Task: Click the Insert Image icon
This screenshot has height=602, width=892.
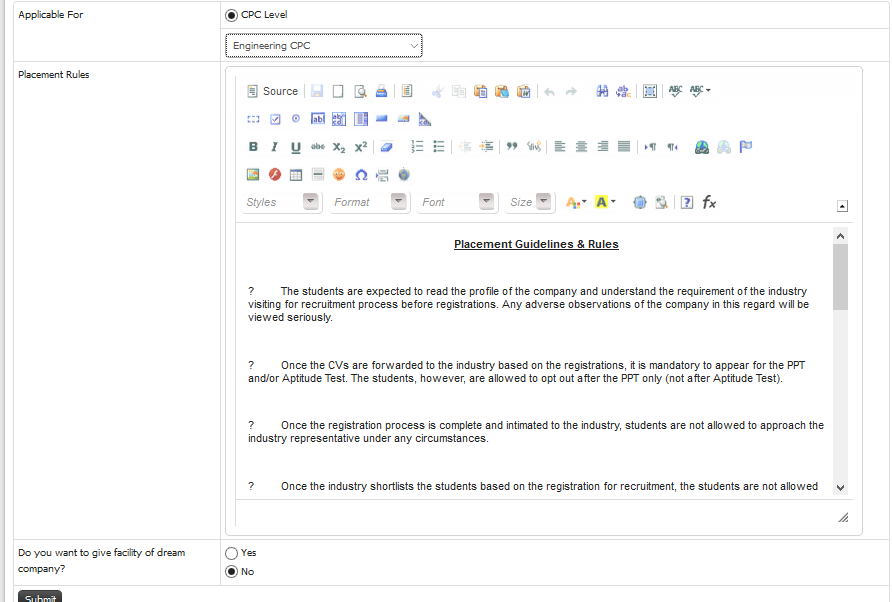Action: pos(253,175)
